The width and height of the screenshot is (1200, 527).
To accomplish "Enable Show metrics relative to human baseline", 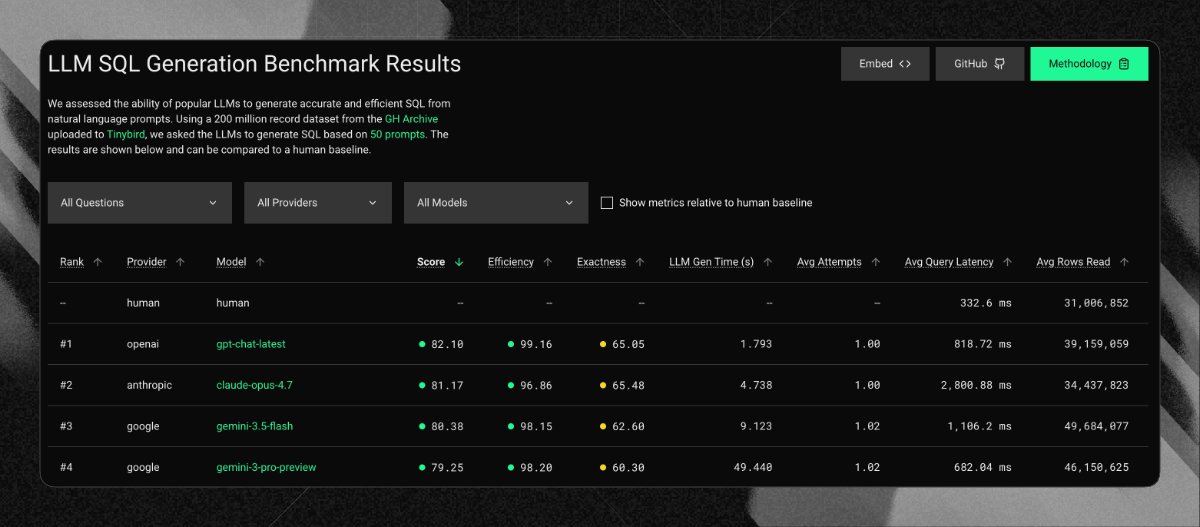I will tap(607, 202).
